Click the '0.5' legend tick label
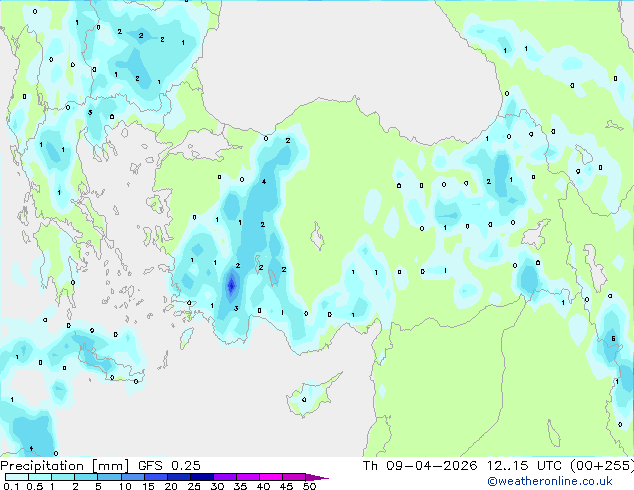The width and height of the screenshot is (634, 490). 34,486
